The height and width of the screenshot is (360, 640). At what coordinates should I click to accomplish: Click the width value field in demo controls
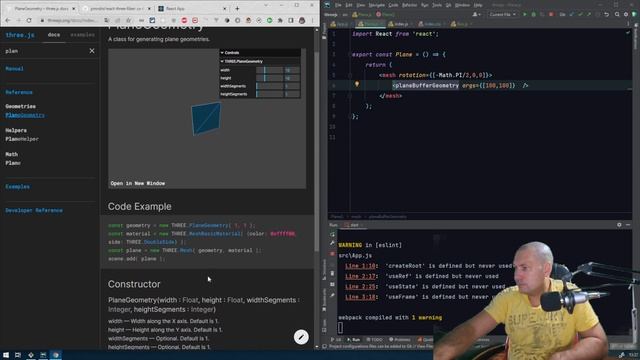292,70
